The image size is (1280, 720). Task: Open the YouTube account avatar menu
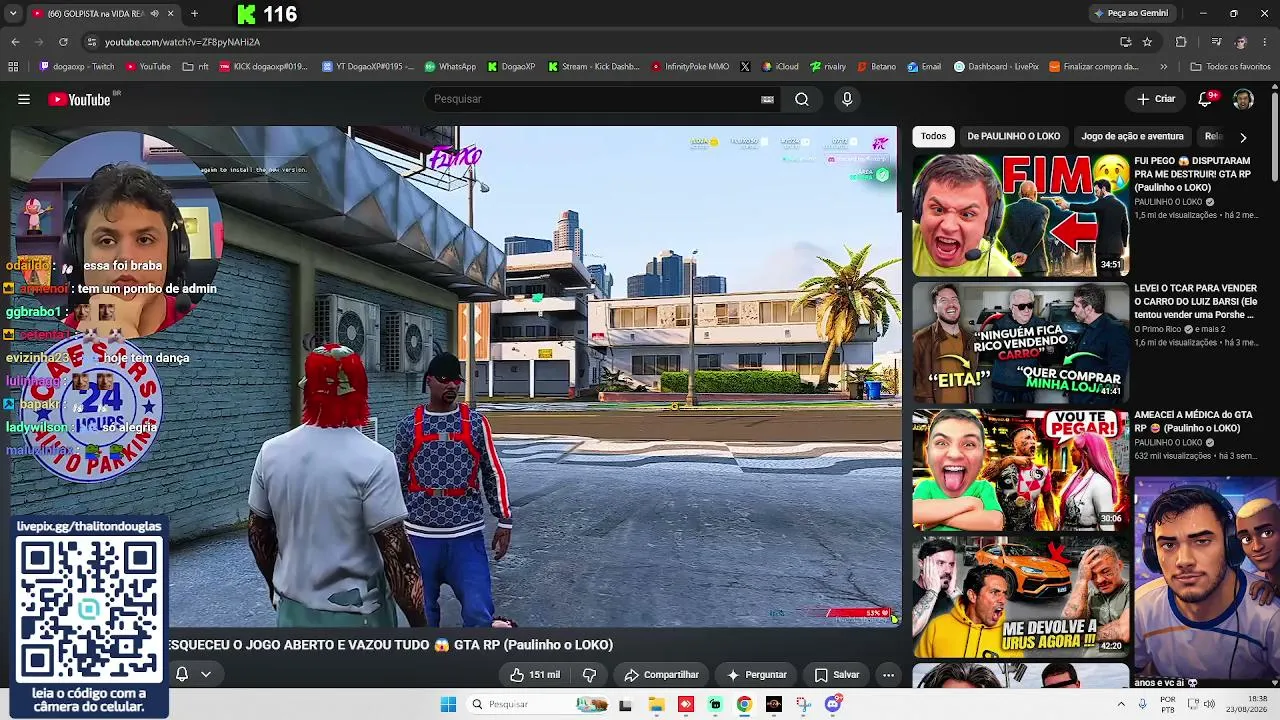(1243, 99)
